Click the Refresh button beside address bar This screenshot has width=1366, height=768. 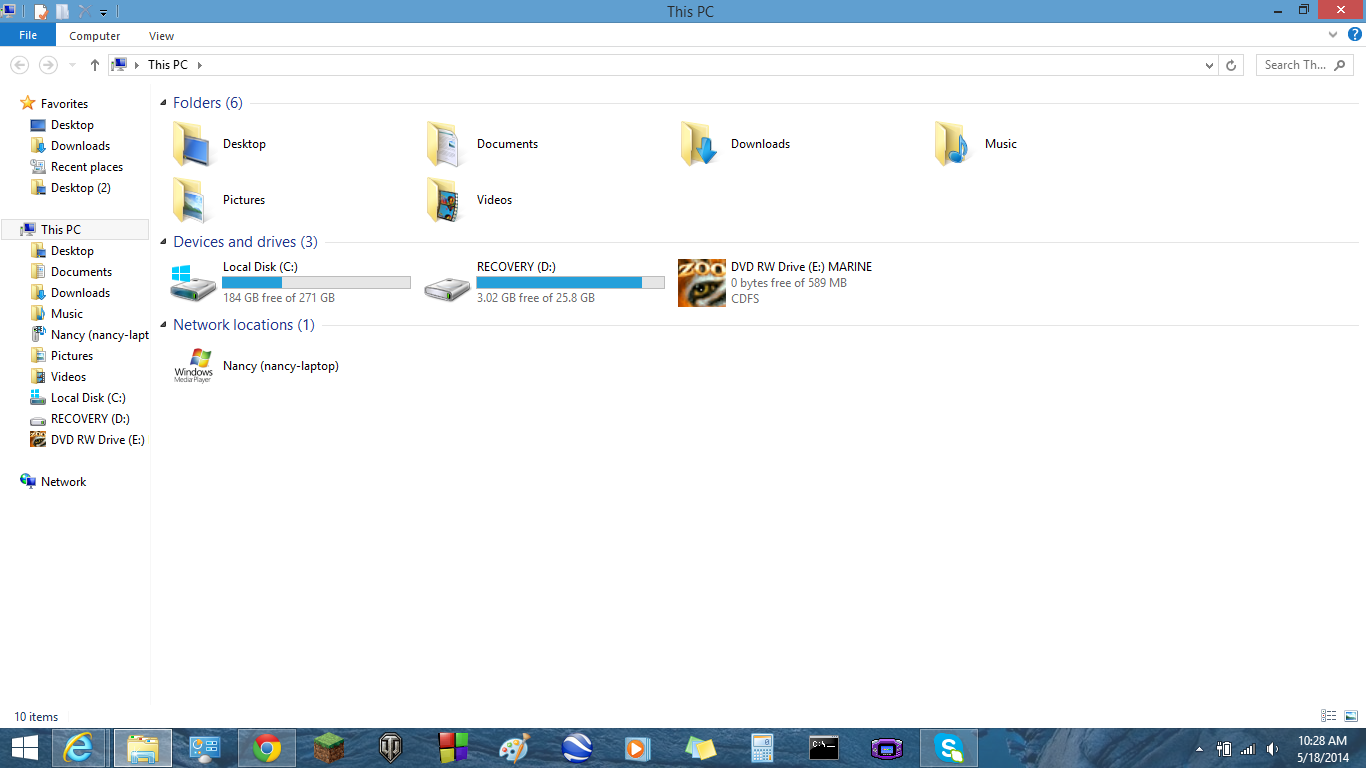[1231, 65]
